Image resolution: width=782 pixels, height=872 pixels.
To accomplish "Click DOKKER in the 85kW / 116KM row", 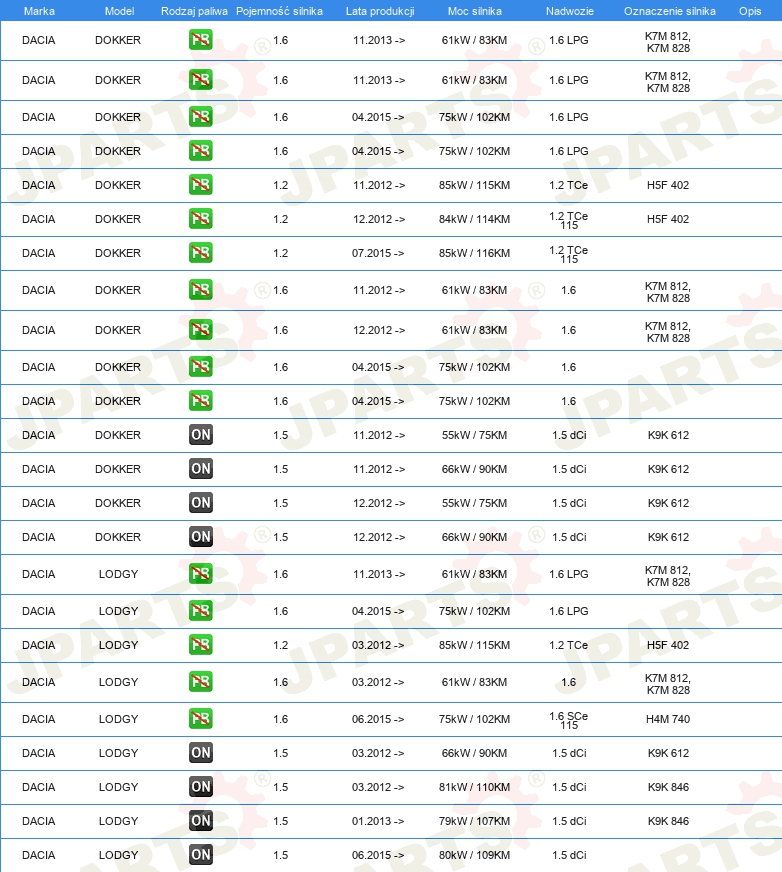I will tap(118, 253).
